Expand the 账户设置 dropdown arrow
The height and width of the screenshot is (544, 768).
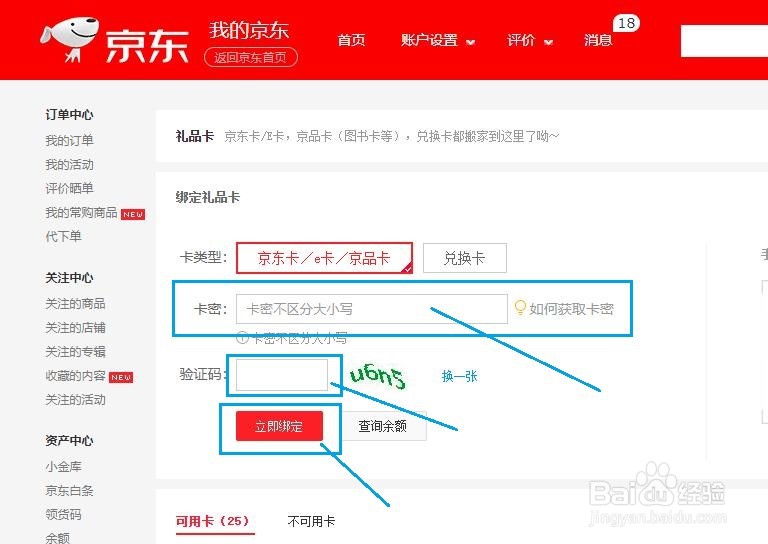click(x=470, y=42)
